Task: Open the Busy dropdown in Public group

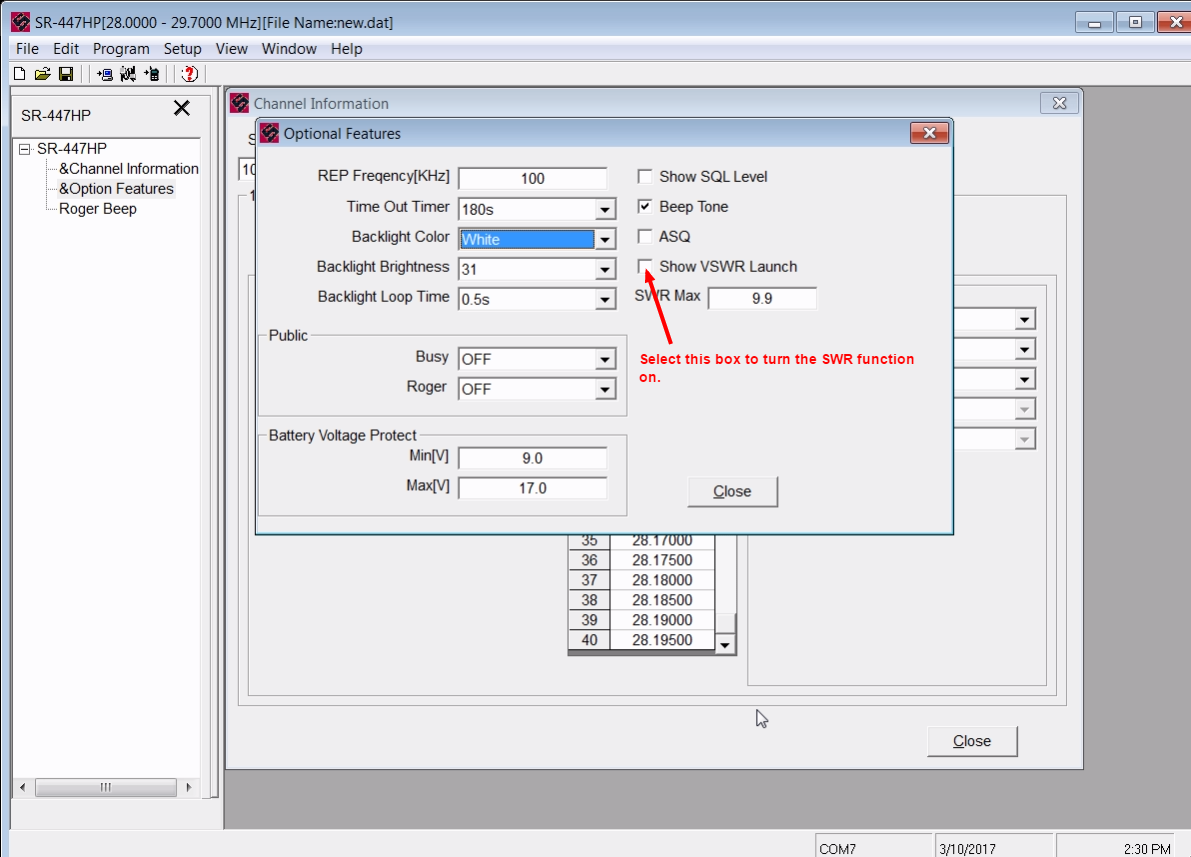Action: (605, 359)
